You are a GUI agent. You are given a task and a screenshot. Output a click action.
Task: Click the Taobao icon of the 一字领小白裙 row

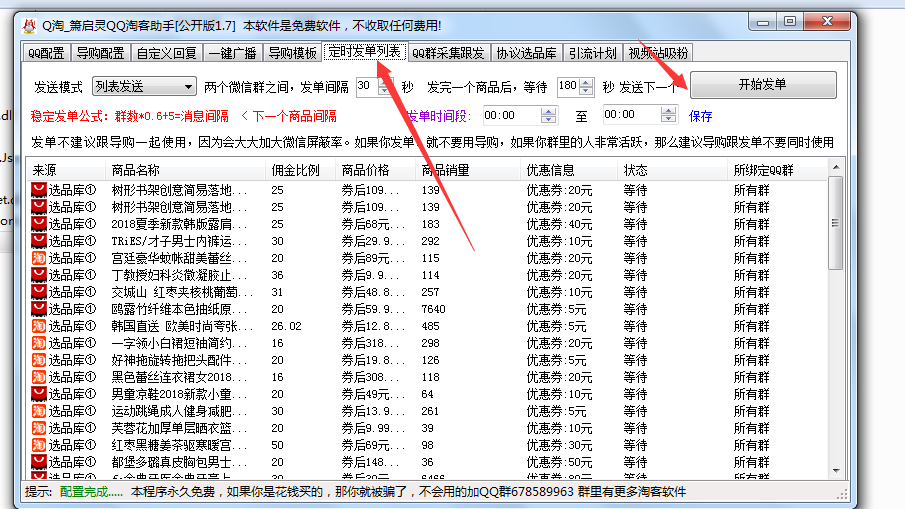(x=39, y=343)
